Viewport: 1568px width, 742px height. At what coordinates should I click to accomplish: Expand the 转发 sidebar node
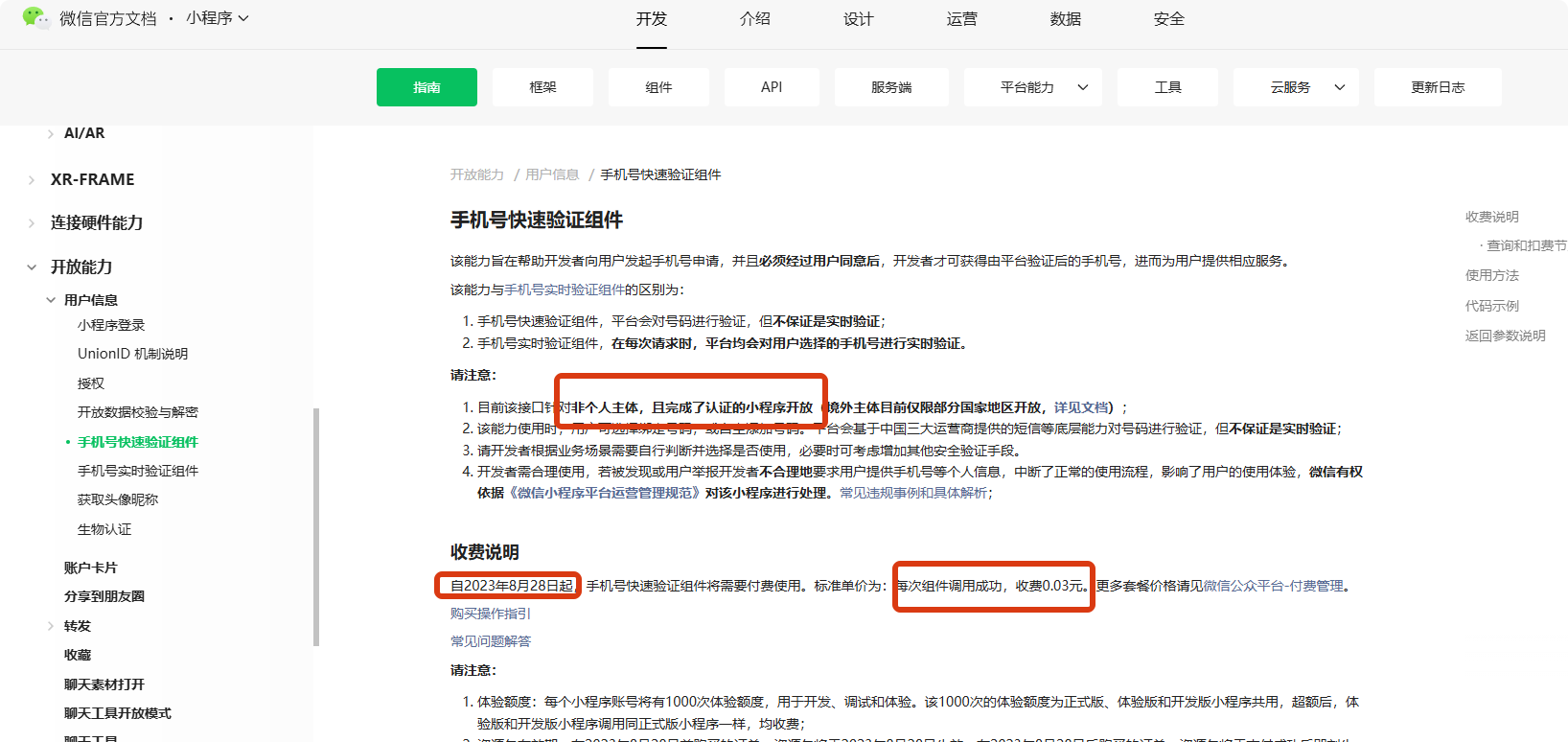[x=51, y=626]
